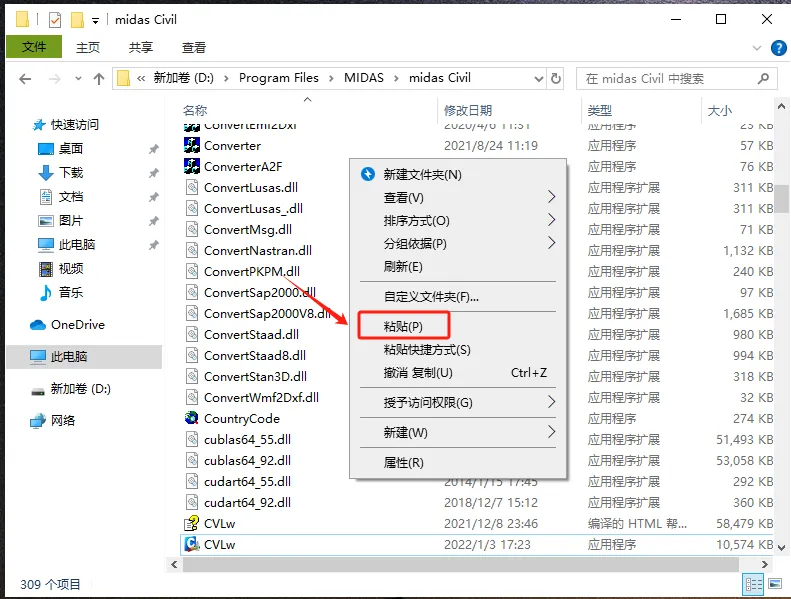Expand 授予访问权限(G) submenu arrow

click(551, 402)
